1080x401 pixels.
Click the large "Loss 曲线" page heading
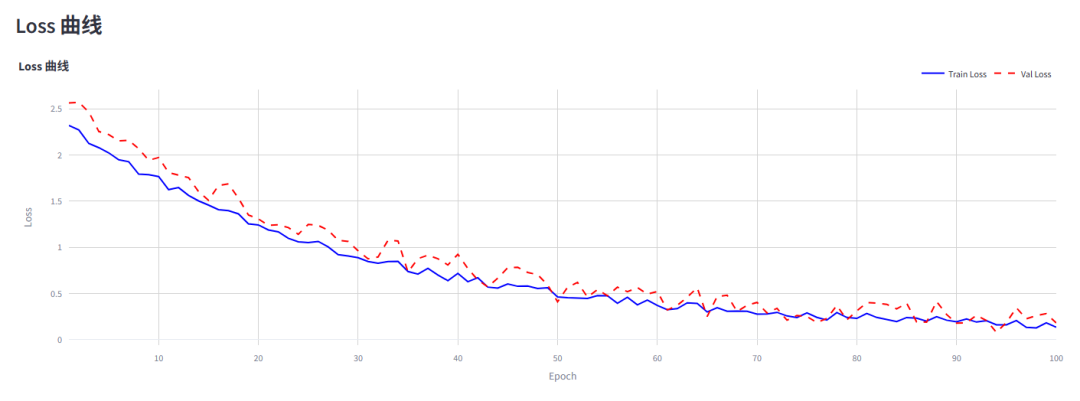coord(59,26)
